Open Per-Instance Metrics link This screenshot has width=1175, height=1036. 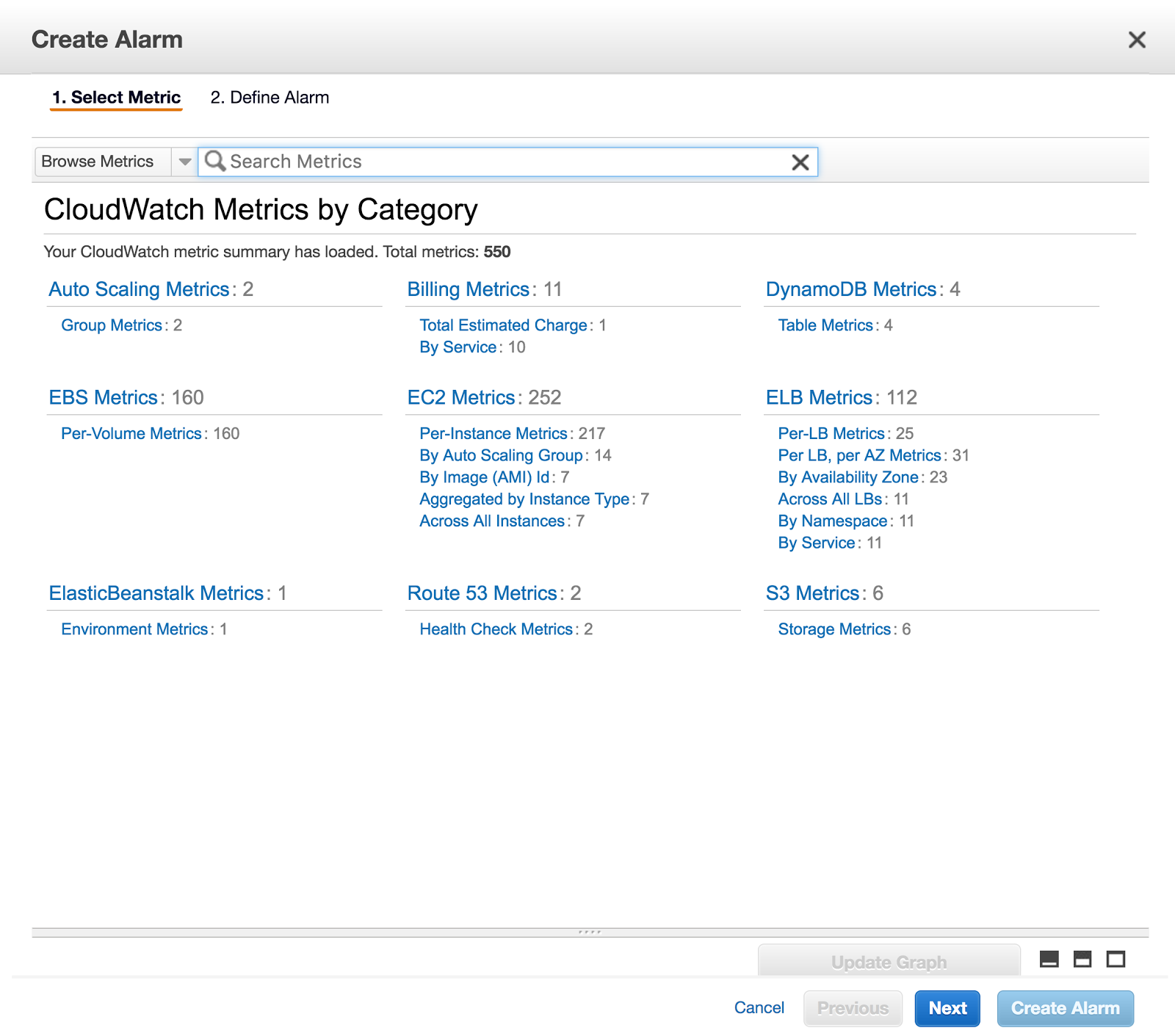pyautogui.click(x=493, y=433)
